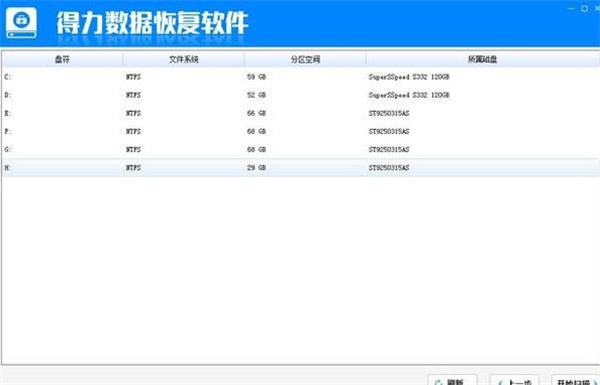Sort by the 文件系统 column header

click(x=184, y=59)
